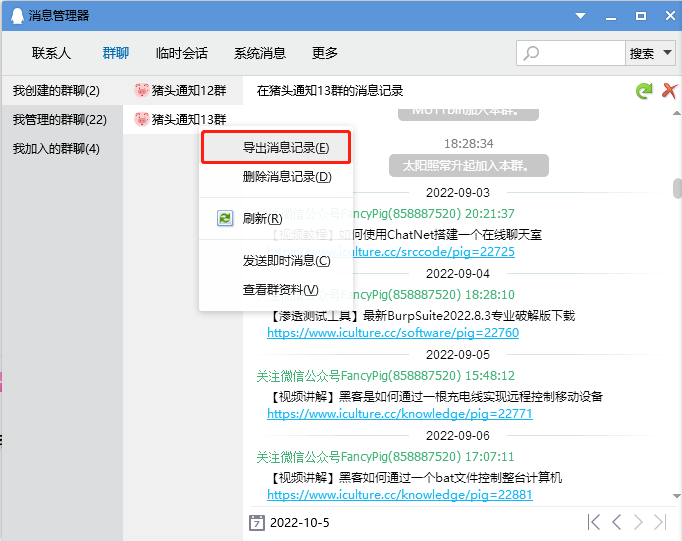Go to the 系统消息 tab
This screenshot has height=541, width=682.
coord(260,53)
